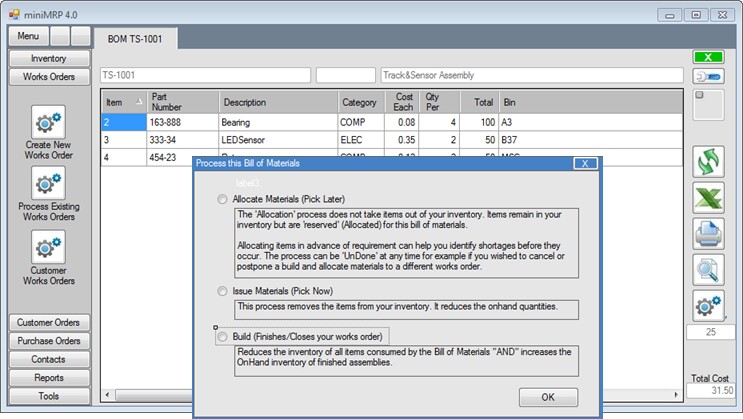Select Allocate Materials (Pick Later) option

tap(222, 200)
